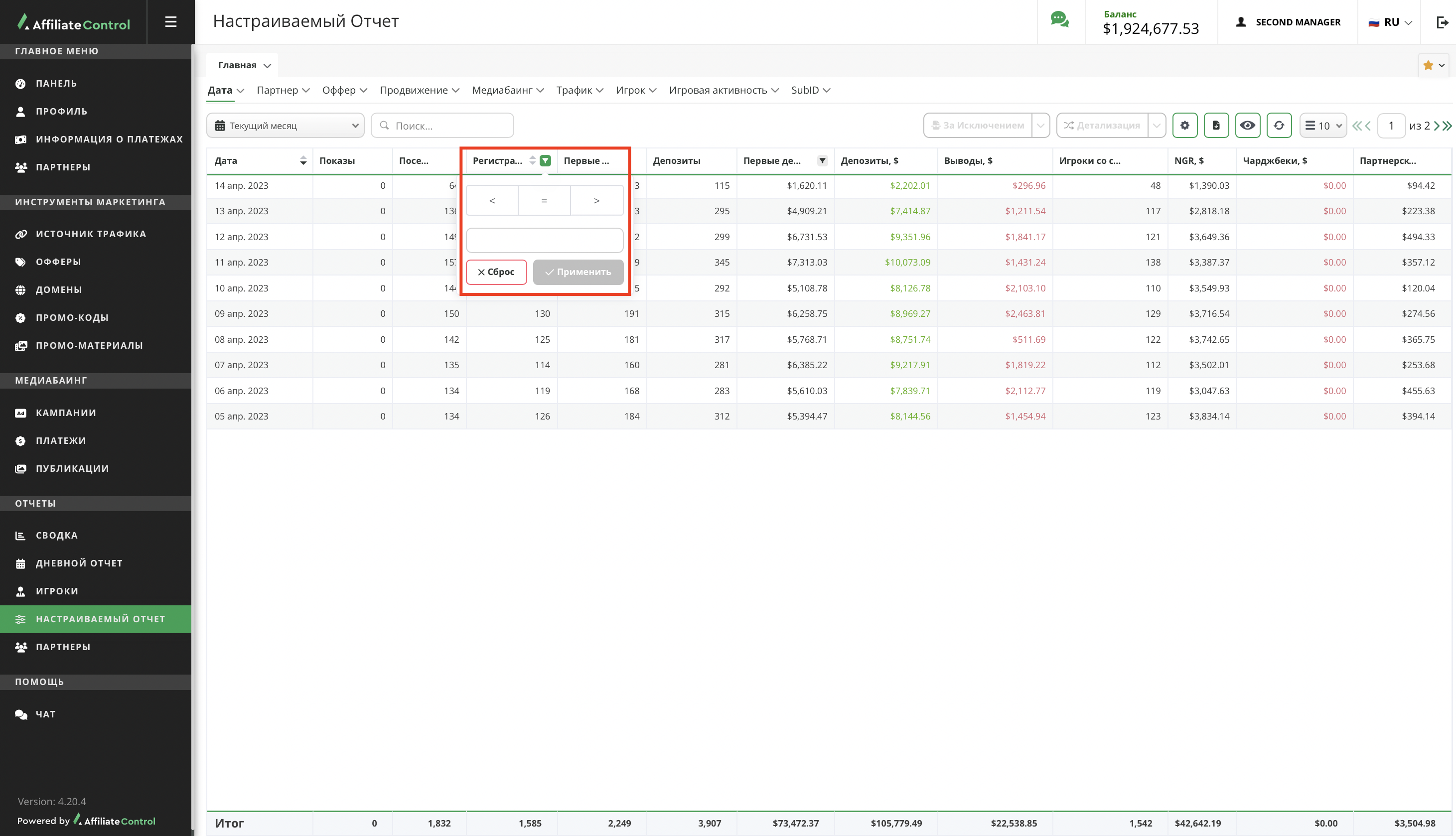Expand the rows-per-page 10 dropdown
The image size is (1456, 836).
click(x=1323, y=126)
